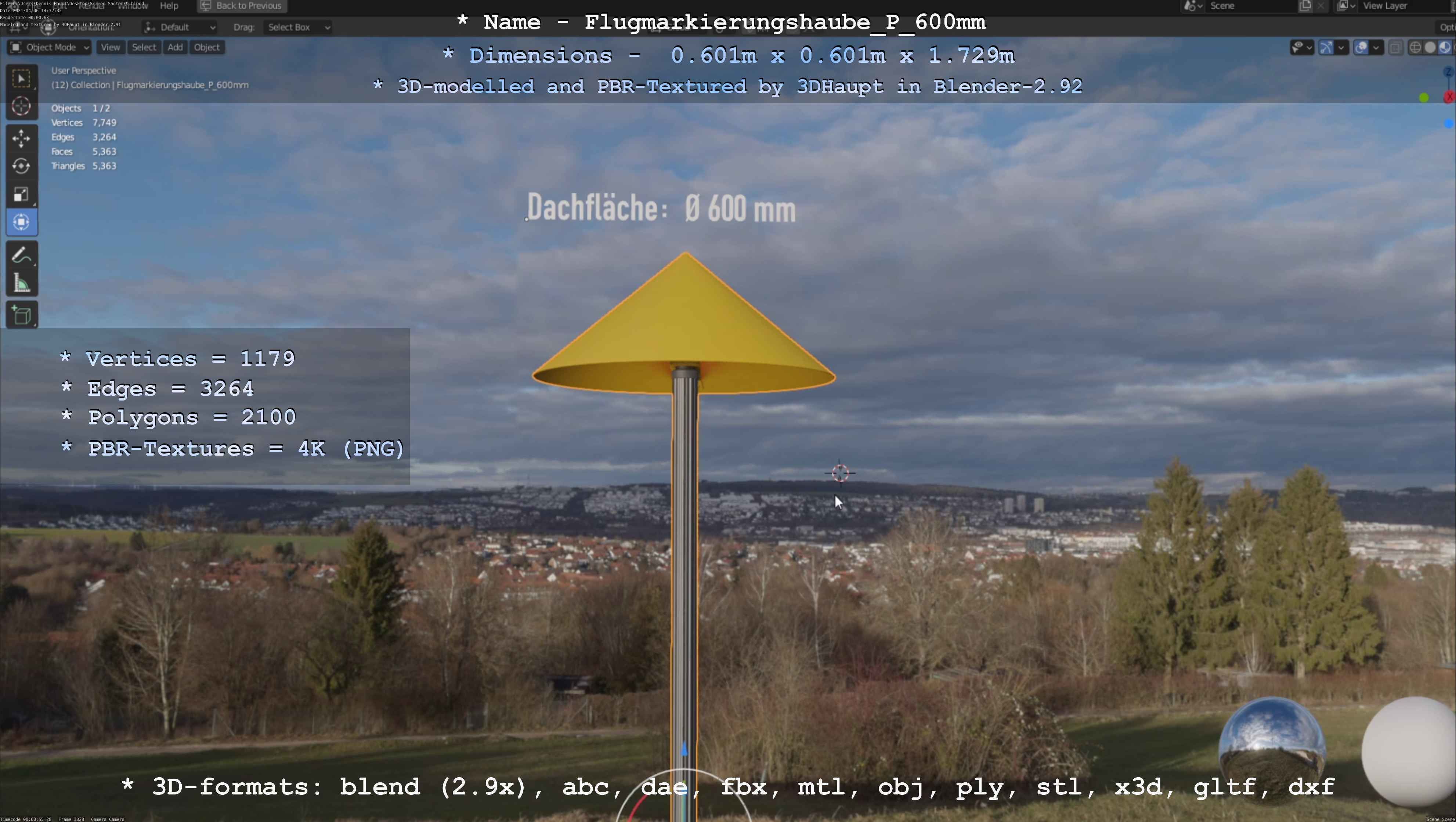Switch to solid shading
The image size is (1456, 822).
[1430, 47]
